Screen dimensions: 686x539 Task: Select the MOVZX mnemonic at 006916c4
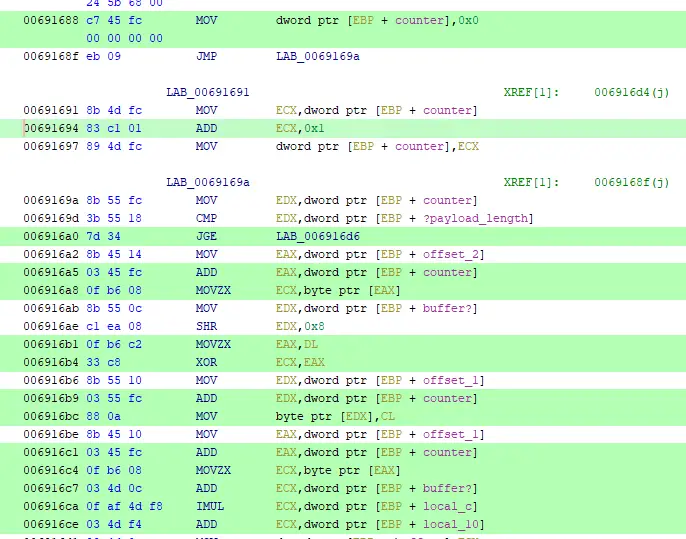213,470
